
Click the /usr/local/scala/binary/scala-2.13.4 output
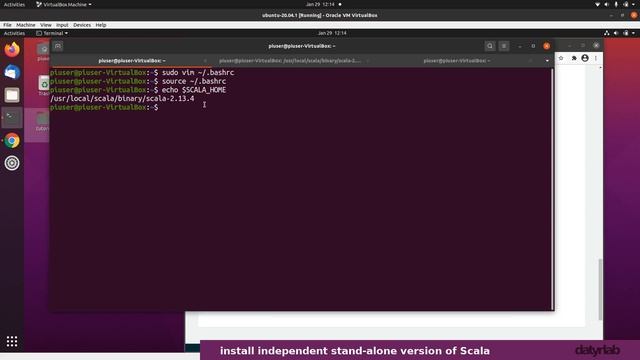click(x=122, y=99)
